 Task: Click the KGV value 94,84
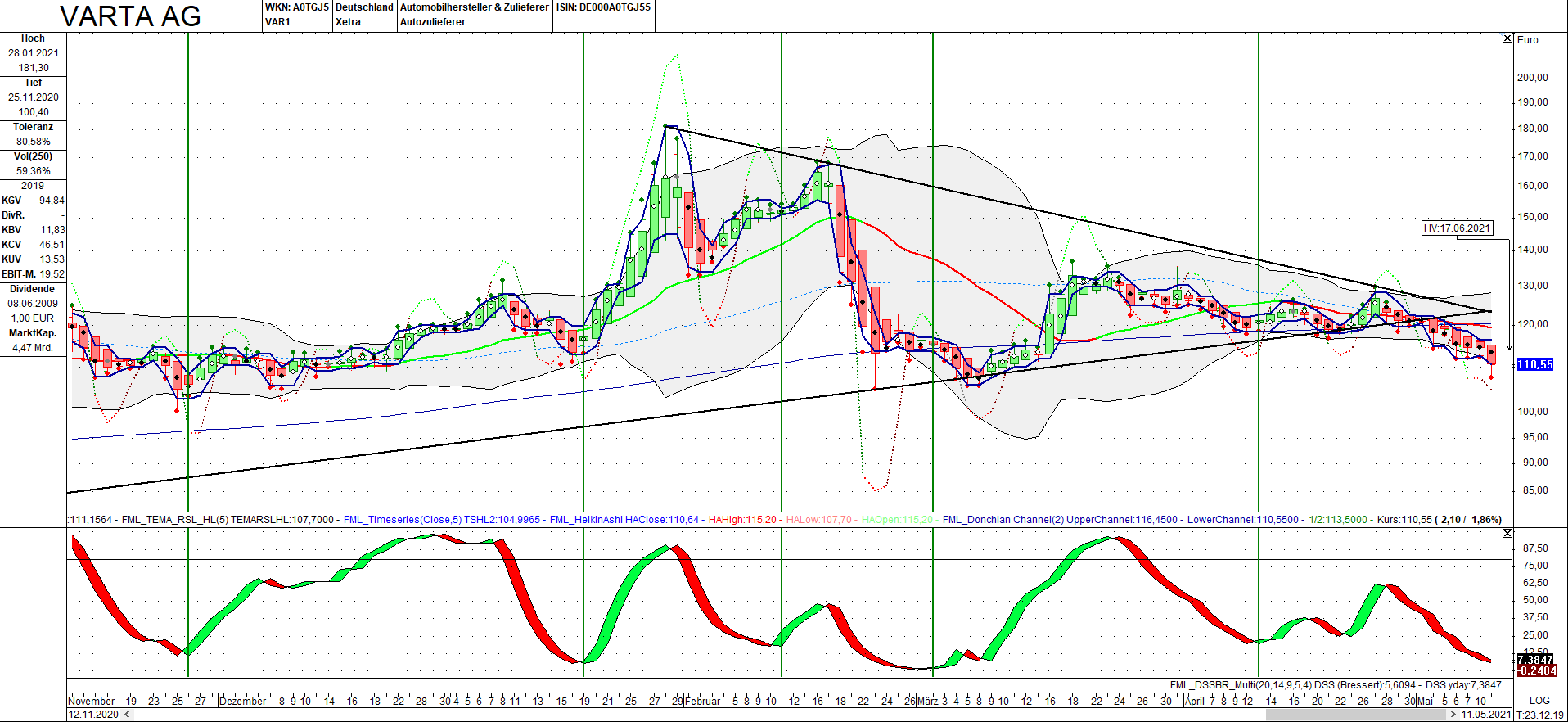click(52, 201)
